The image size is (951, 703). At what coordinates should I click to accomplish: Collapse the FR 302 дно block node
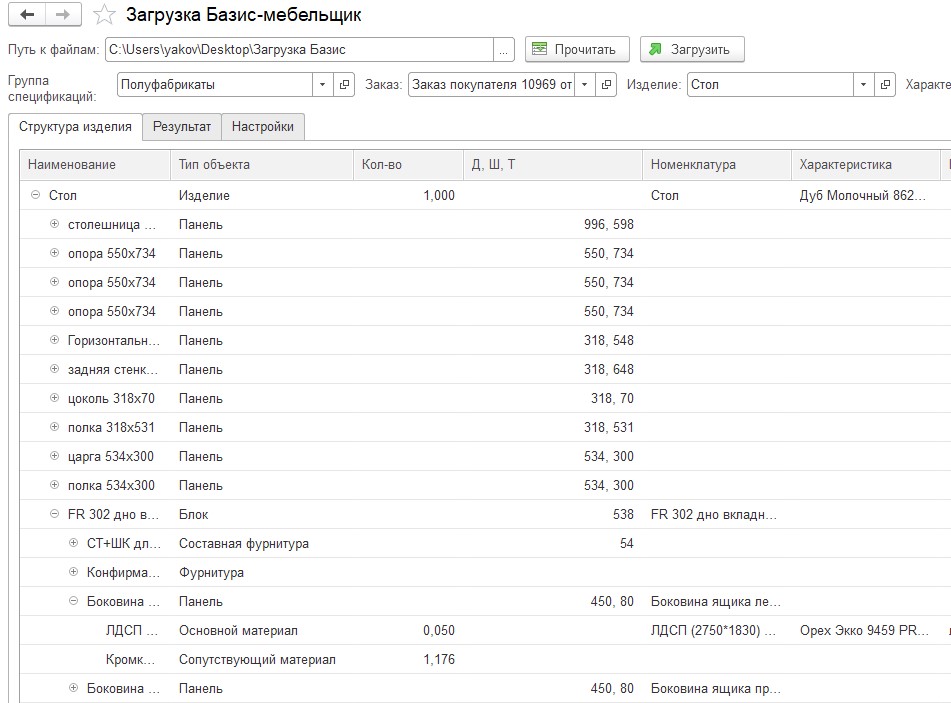(x=55, y=515)
